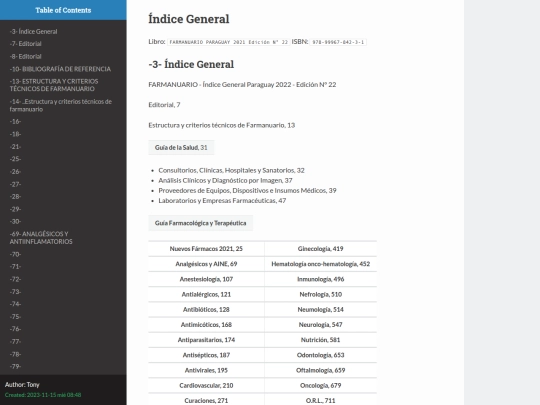
Task: Click table cell 'Antiparasitarios, 174'
Action: click(x=206, y=340)
